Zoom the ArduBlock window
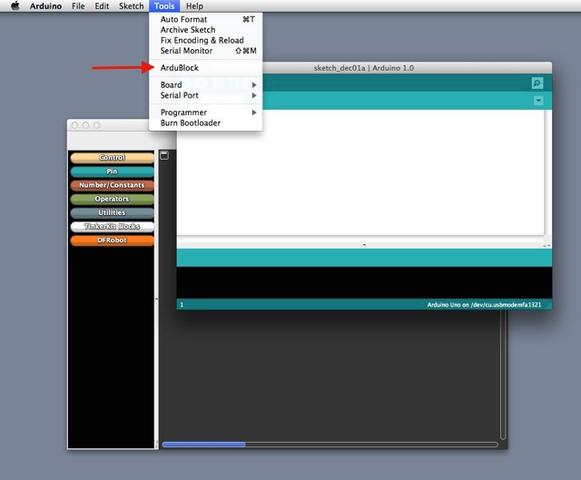Screen dimensions: 581x480 pyautogui.click(x=97, y=125)
